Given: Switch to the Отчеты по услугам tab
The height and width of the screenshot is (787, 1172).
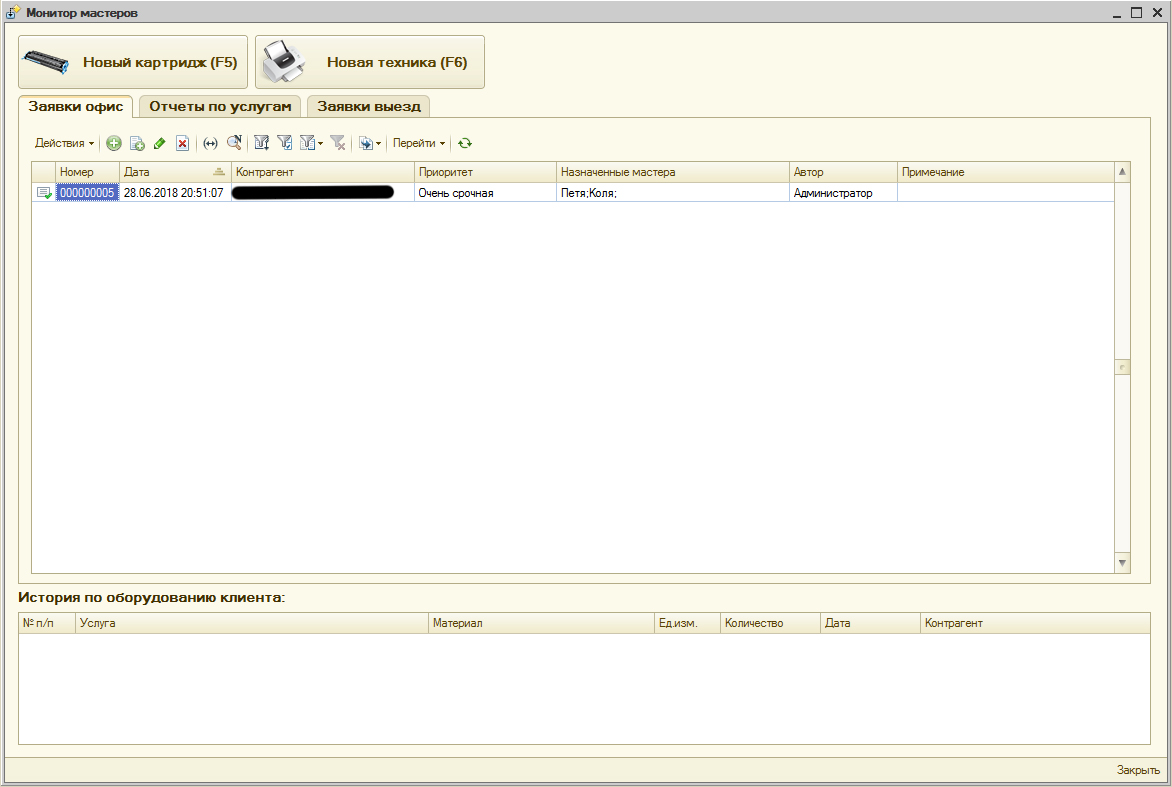Looking at the screenshot, I should click(220, 106).
